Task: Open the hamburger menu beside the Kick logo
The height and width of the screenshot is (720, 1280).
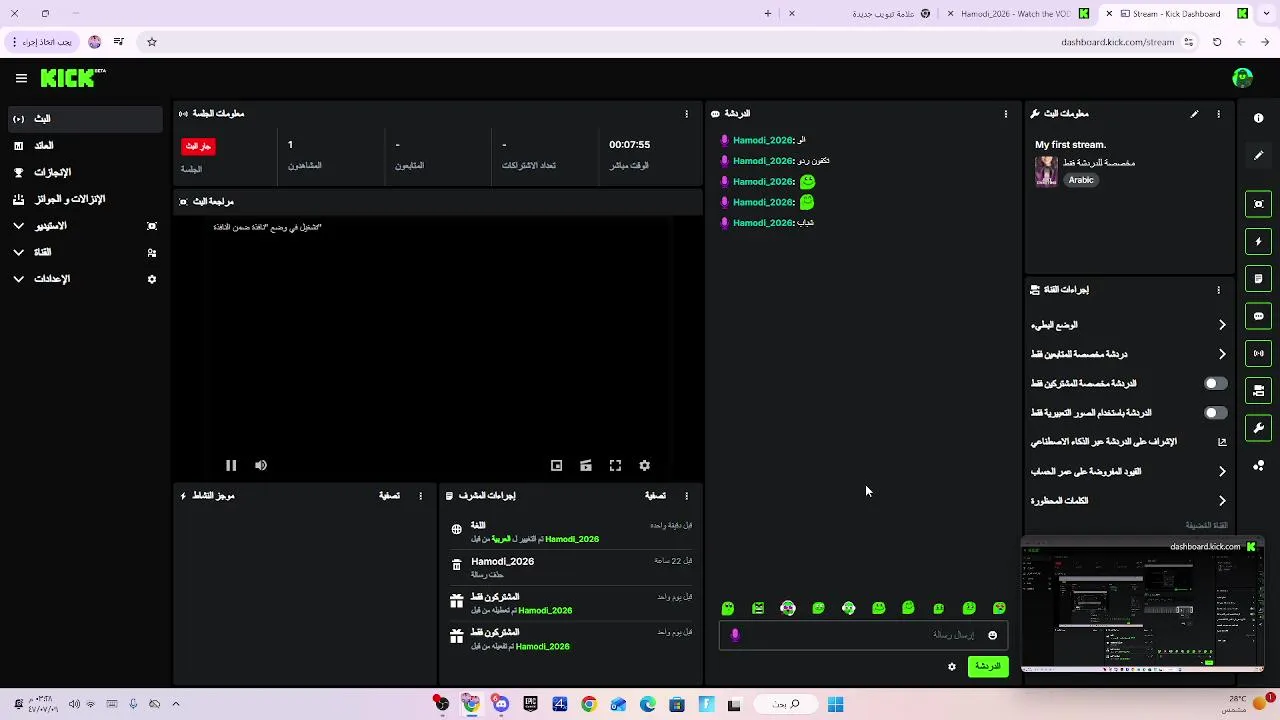Action: pos(21,78)
